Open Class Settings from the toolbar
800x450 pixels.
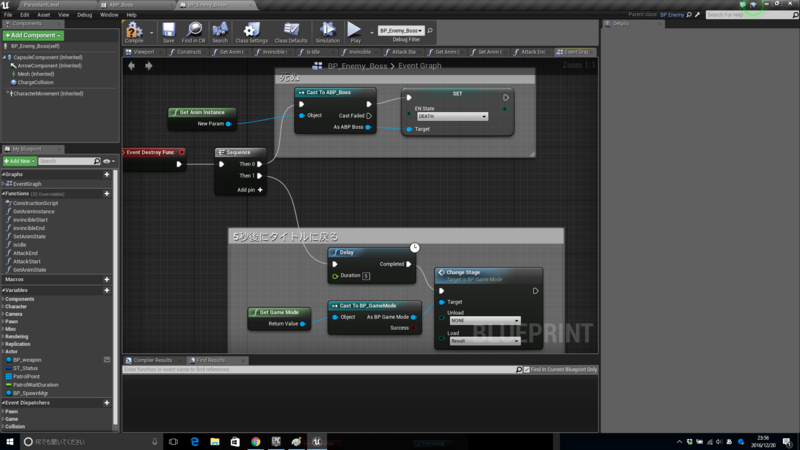point(252,31)
